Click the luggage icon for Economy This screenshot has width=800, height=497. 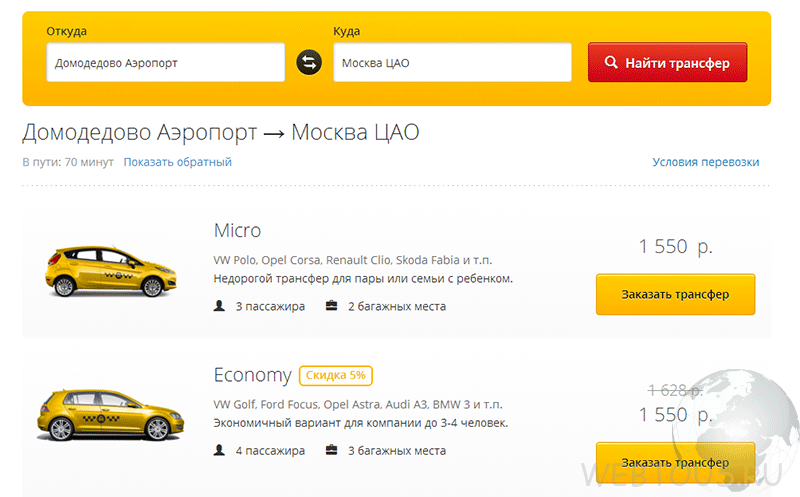click(332, 450)
